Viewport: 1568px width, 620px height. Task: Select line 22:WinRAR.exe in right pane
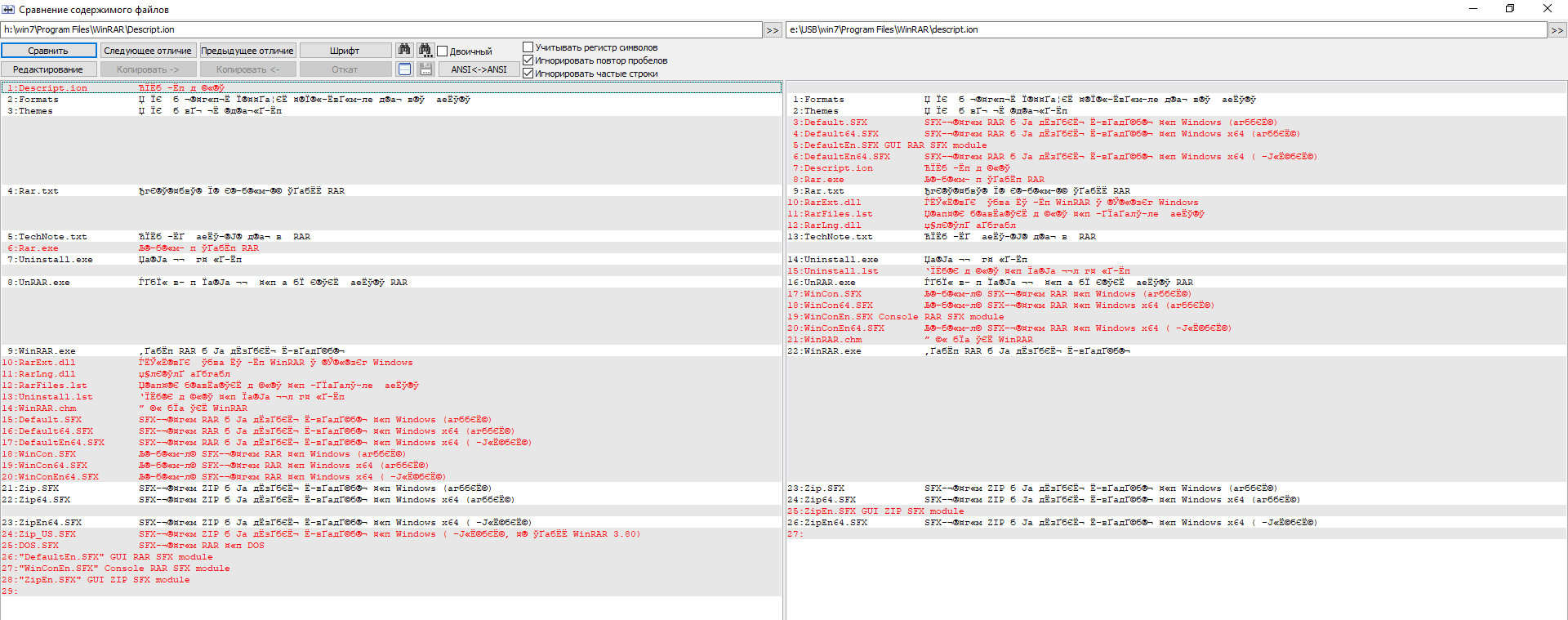point(1177,351)
